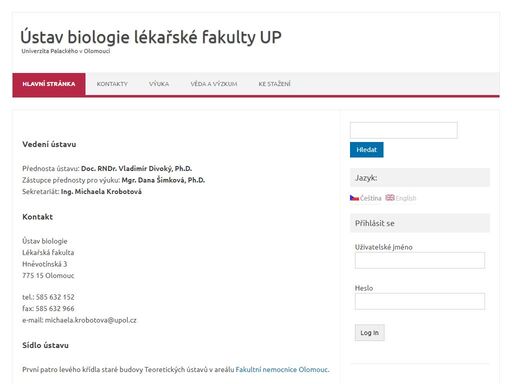
Task: Open the Věda a výzkum menu
Action: [214, 84]
